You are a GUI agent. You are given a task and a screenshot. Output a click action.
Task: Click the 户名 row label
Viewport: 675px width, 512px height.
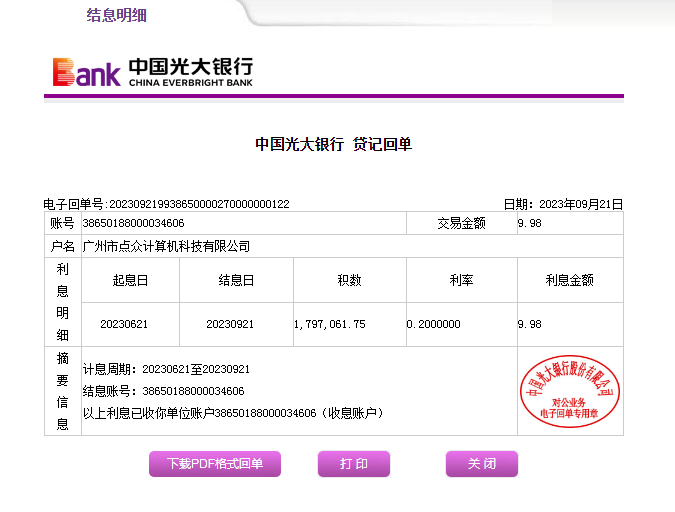pos(63,246)
